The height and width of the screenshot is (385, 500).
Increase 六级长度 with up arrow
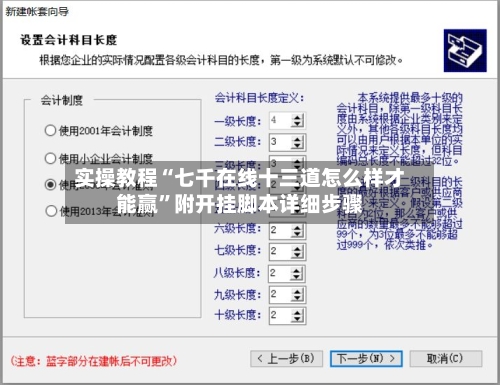click(x=297, y=227)
